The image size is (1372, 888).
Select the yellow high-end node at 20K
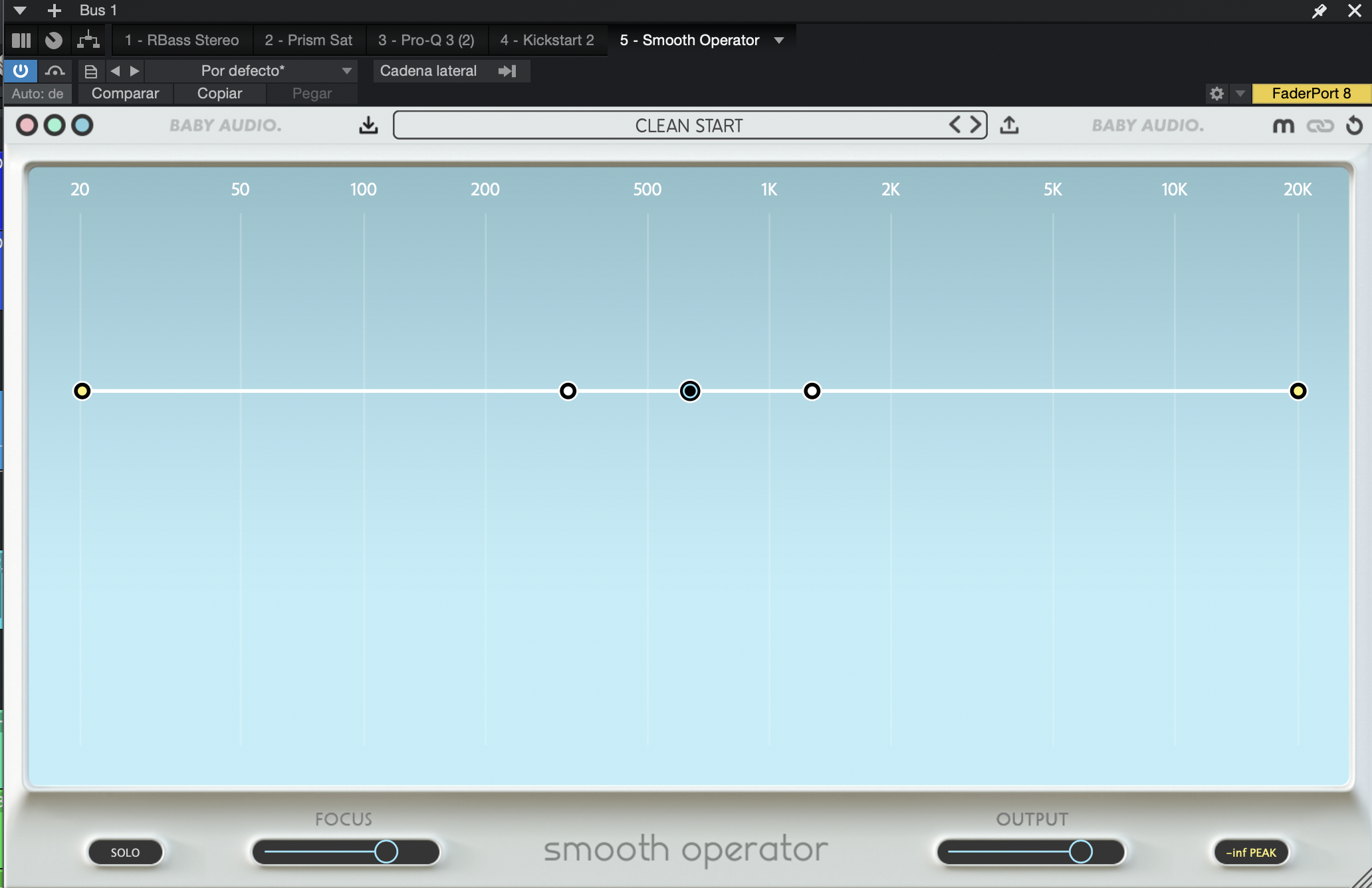[x=1298, y=391]
